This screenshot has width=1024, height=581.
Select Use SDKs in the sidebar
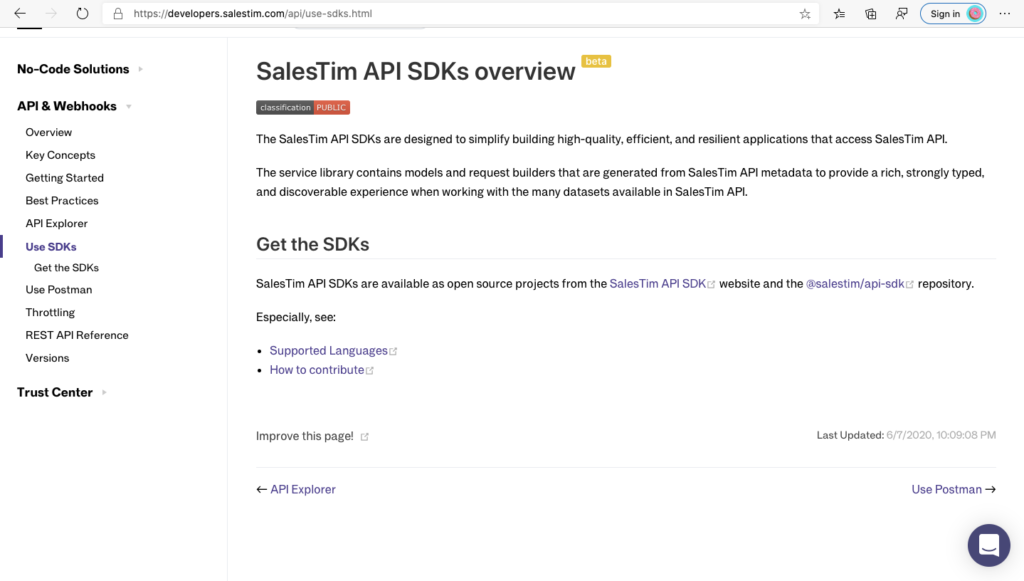tap(51, 247)
